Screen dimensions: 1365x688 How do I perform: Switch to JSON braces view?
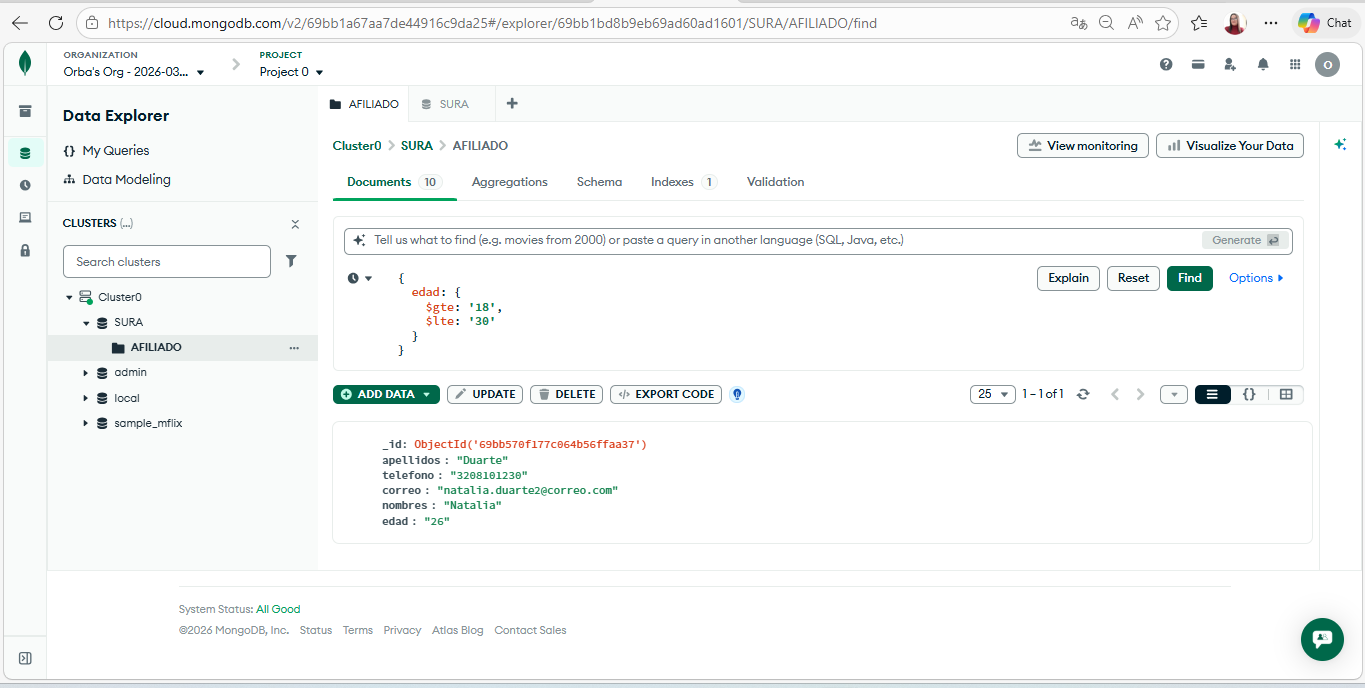click(1249, 394)
